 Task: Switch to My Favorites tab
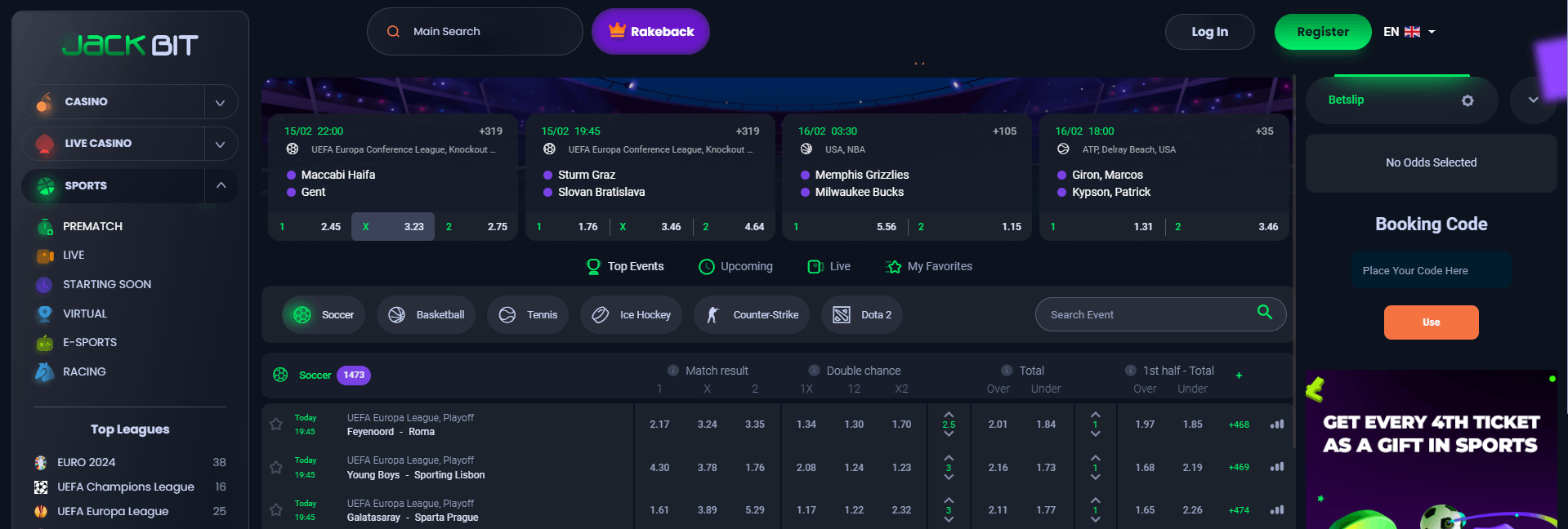point(929,267)
